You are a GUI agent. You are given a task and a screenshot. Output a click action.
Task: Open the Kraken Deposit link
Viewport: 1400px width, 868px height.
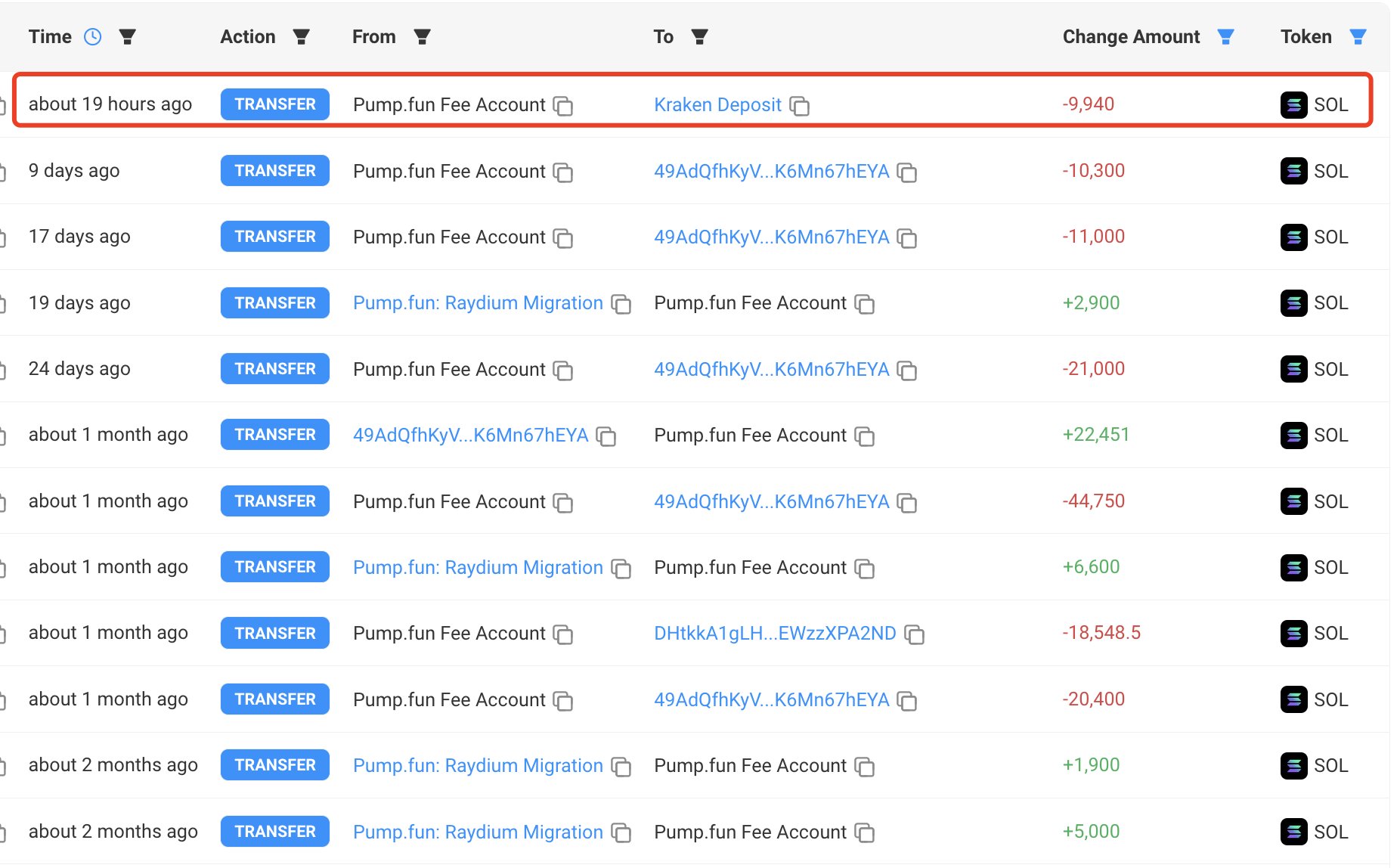717,104
